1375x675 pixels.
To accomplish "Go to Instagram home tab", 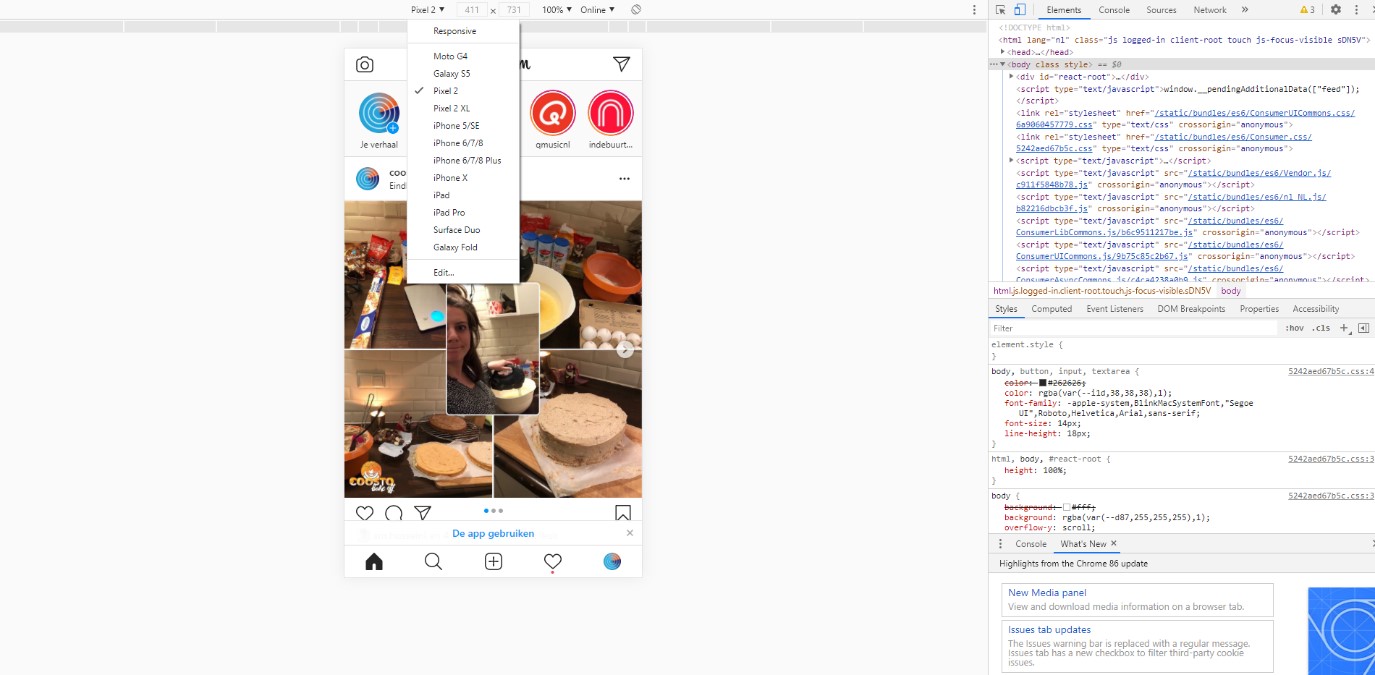I will coord(374,562).
